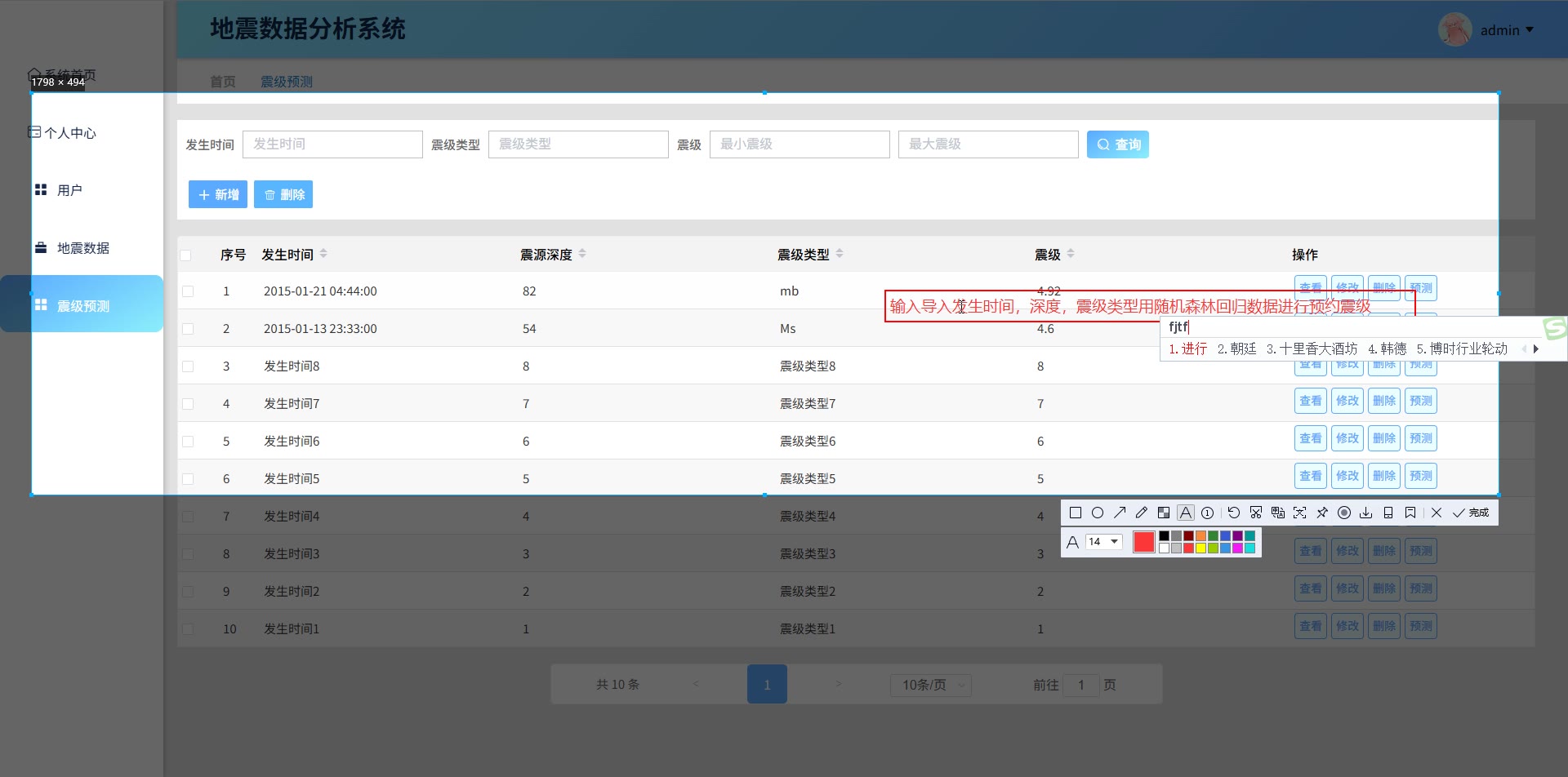The height and width of the screenshot is (777, 1568).
Task: Toggle the checkbox for row 5
Action: [x=188, y=442]
